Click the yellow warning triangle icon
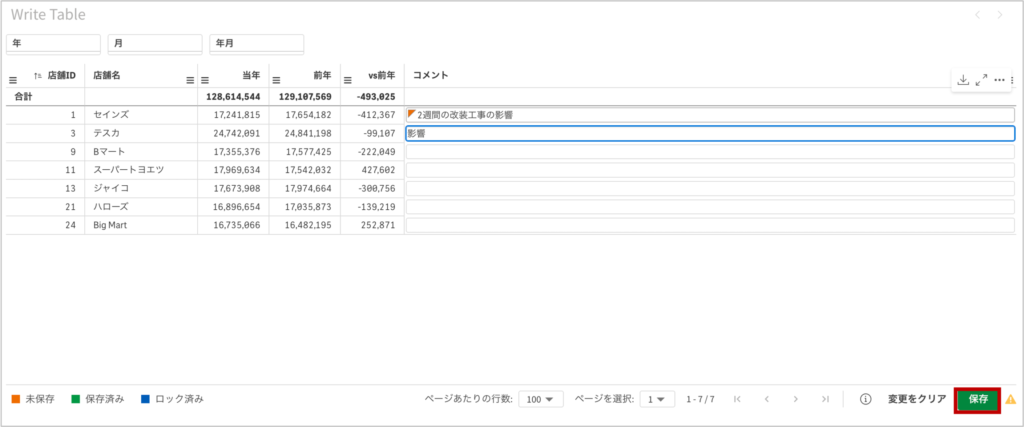This screenshot has height=427, width=1024. [1010, 399]
